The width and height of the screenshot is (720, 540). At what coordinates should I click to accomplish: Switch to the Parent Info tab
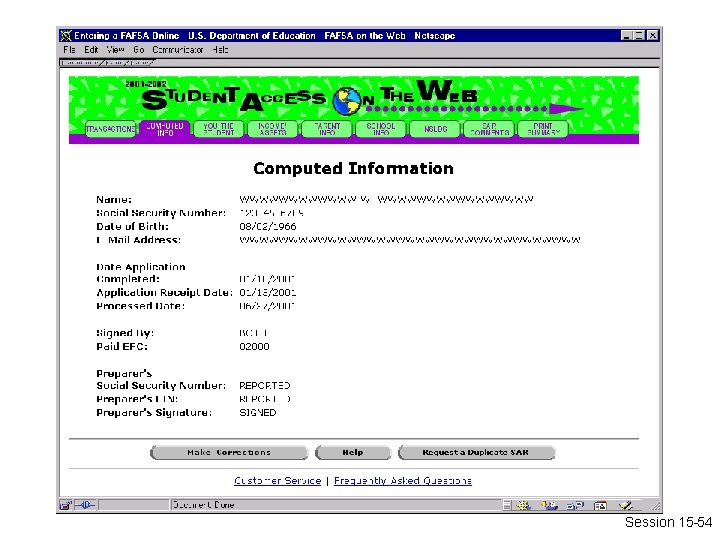click(x=327, y=129)
